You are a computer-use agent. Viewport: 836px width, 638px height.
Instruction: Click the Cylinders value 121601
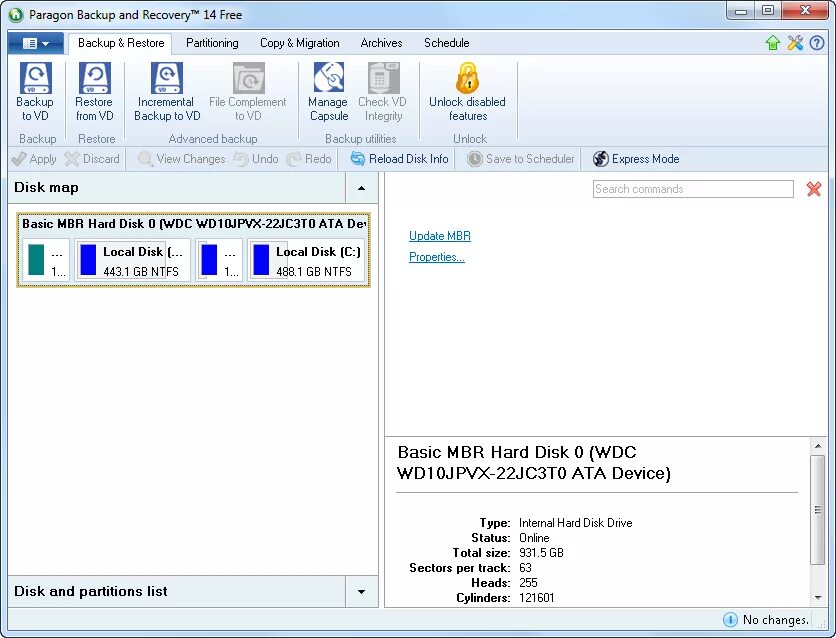[x=536, y=597]
